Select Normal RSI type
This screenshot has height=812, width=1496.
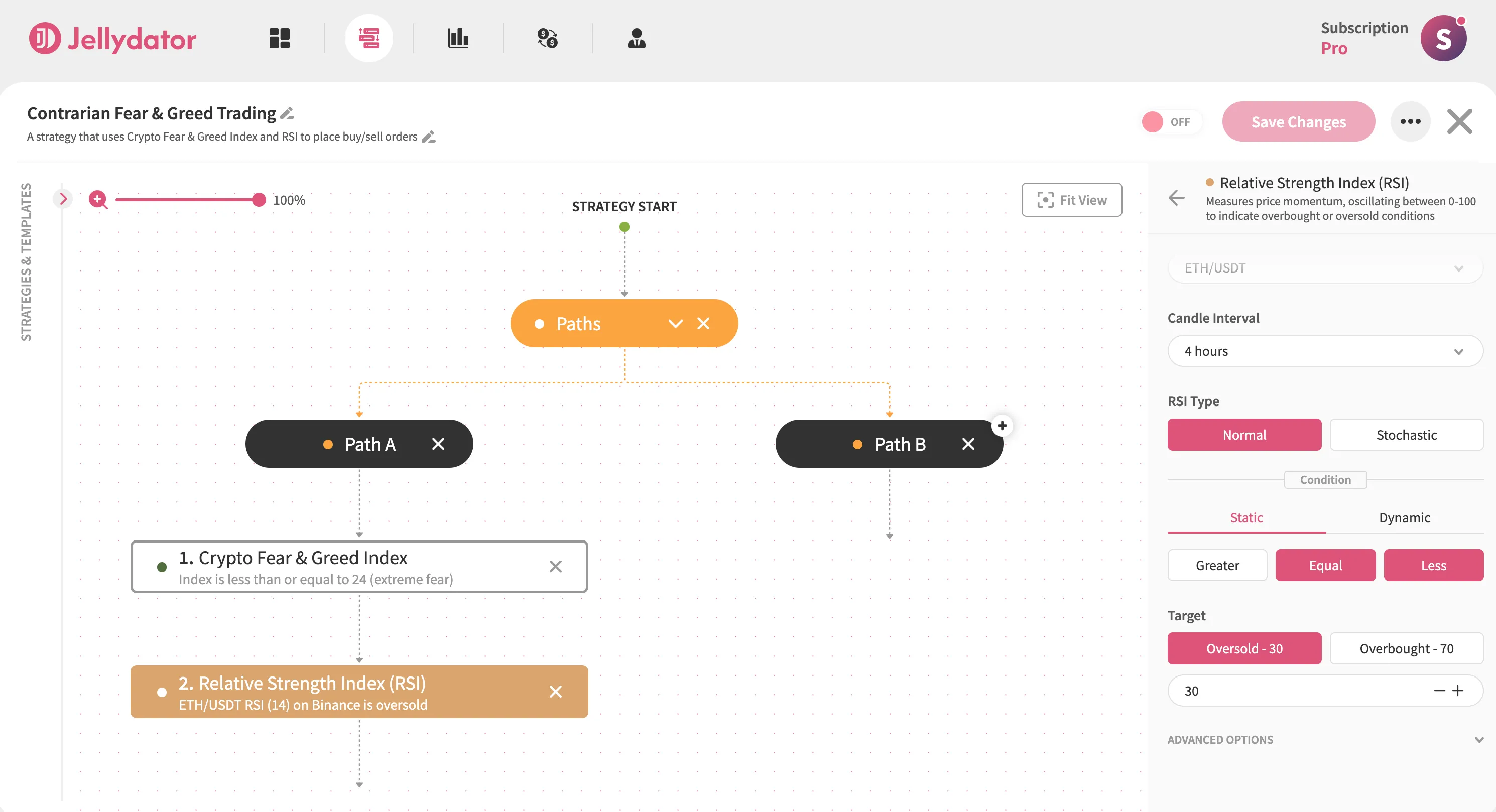tap(1244, 435)
